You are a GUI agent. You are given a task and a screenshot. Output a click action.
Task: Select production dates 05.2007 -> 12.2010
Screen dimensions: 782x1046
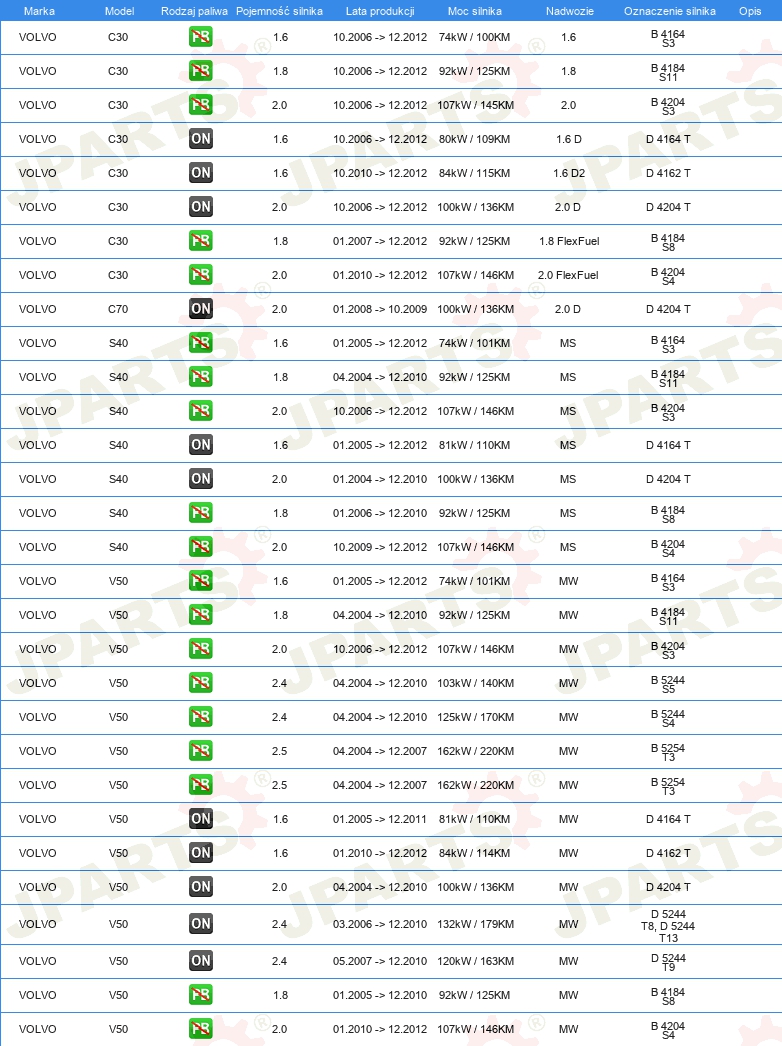coord(380,961)
